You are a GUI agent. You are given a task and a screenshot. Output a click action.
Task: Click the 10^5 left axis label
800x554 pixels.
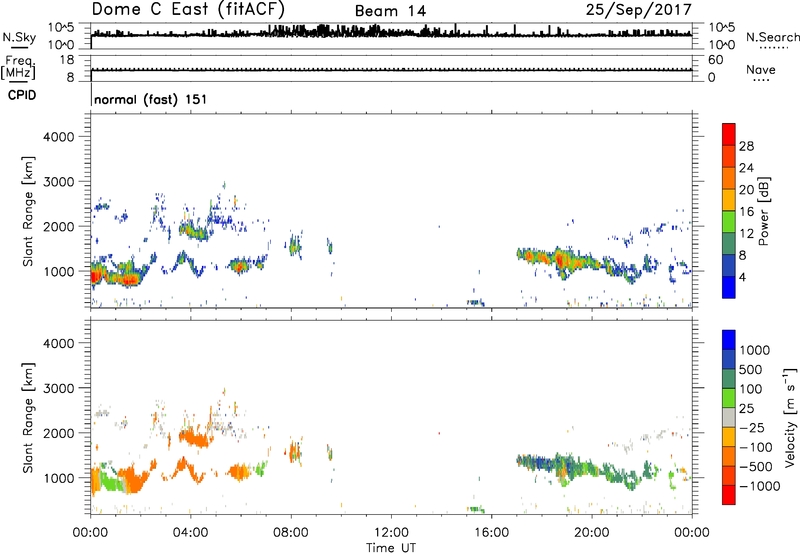[61, 27]
